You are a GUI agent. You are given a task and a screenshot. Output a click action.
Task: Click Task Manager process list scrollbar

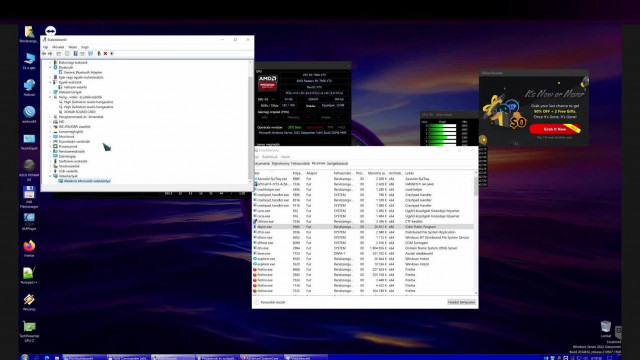click(476, 233)
